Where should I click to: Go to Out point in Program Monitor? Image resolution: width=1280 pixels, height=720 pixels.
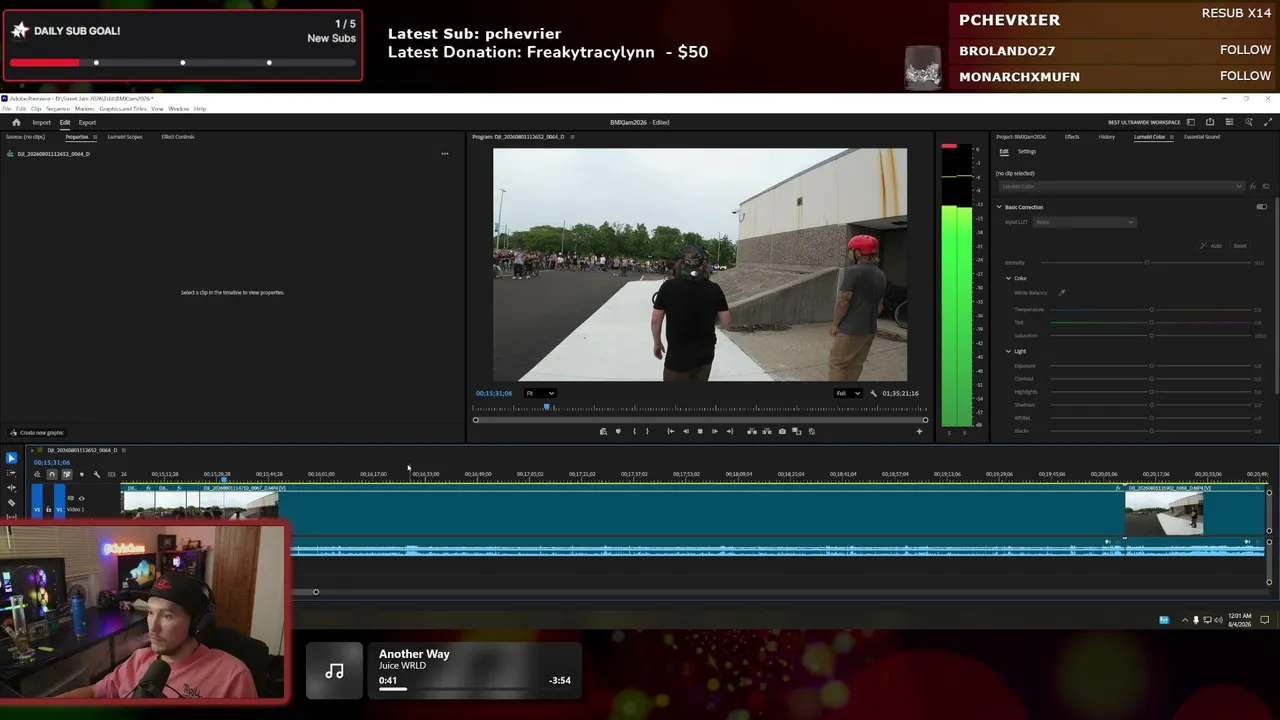pos(729,431)
